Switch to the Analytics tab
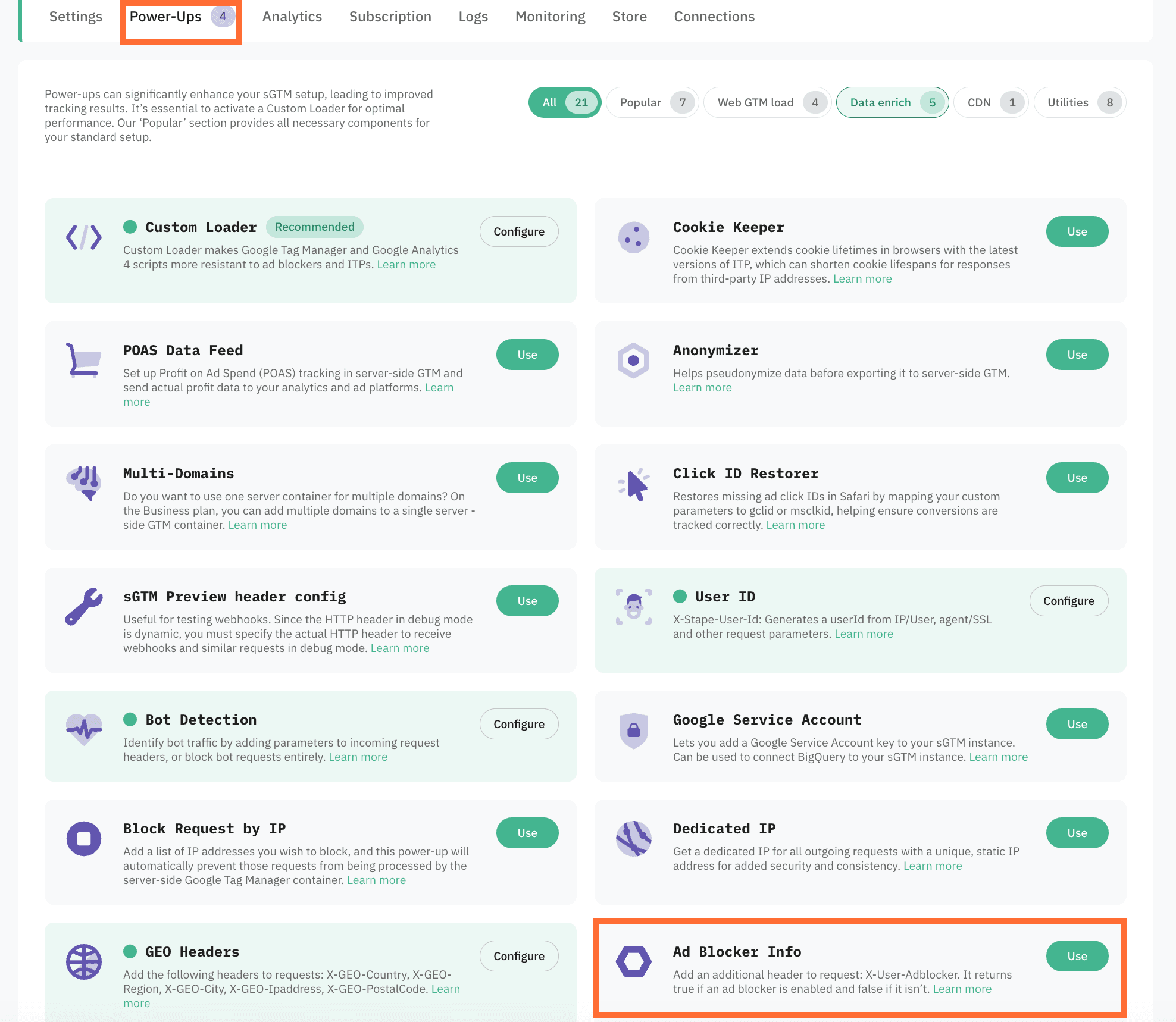The image size is (1176, 1022). (292, 16)
